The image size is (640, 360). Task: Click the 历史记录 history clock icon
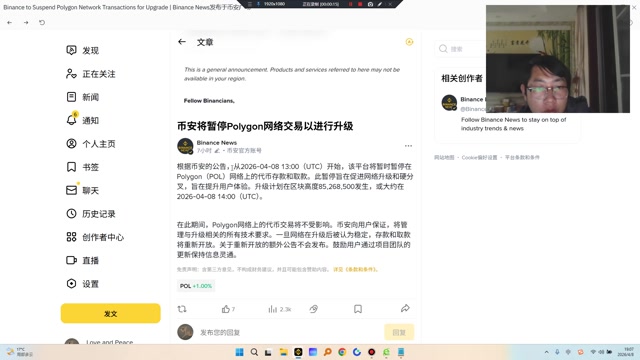(x=71, y=213)
